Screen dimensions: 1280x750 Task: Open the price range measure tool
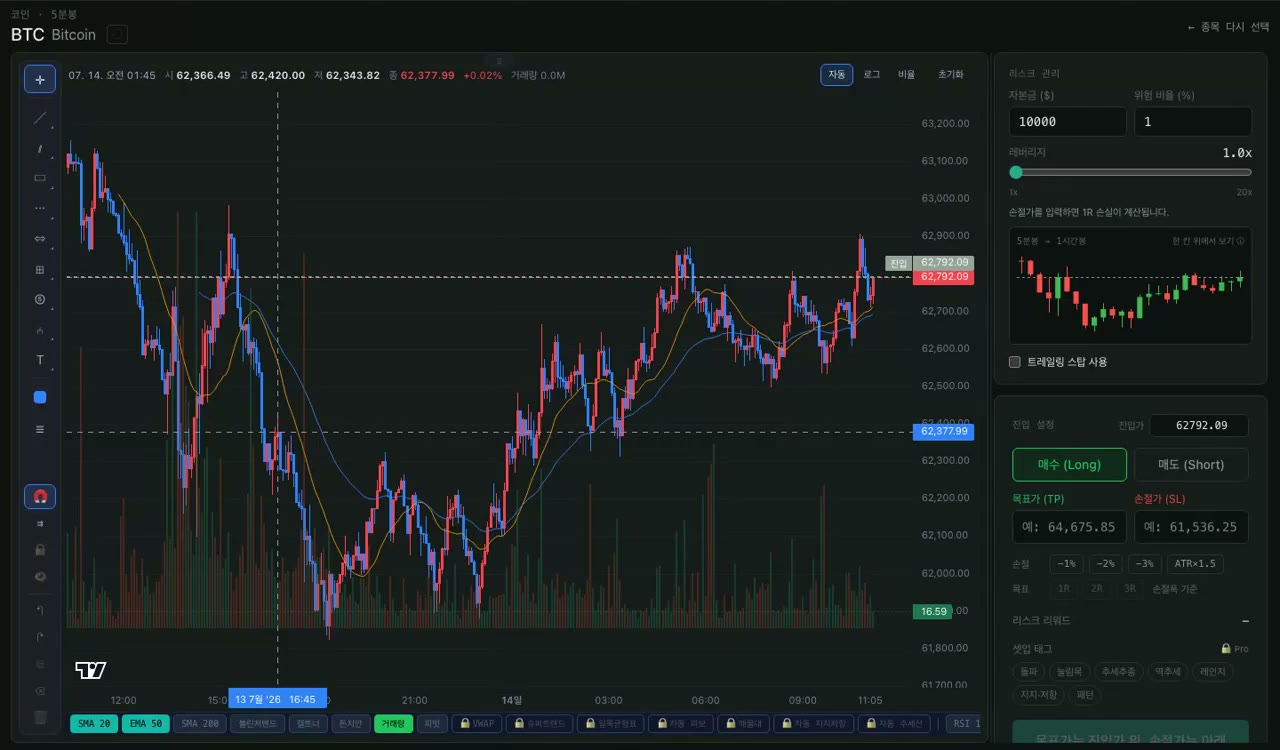pyautogui.click(x=40, y=238)
